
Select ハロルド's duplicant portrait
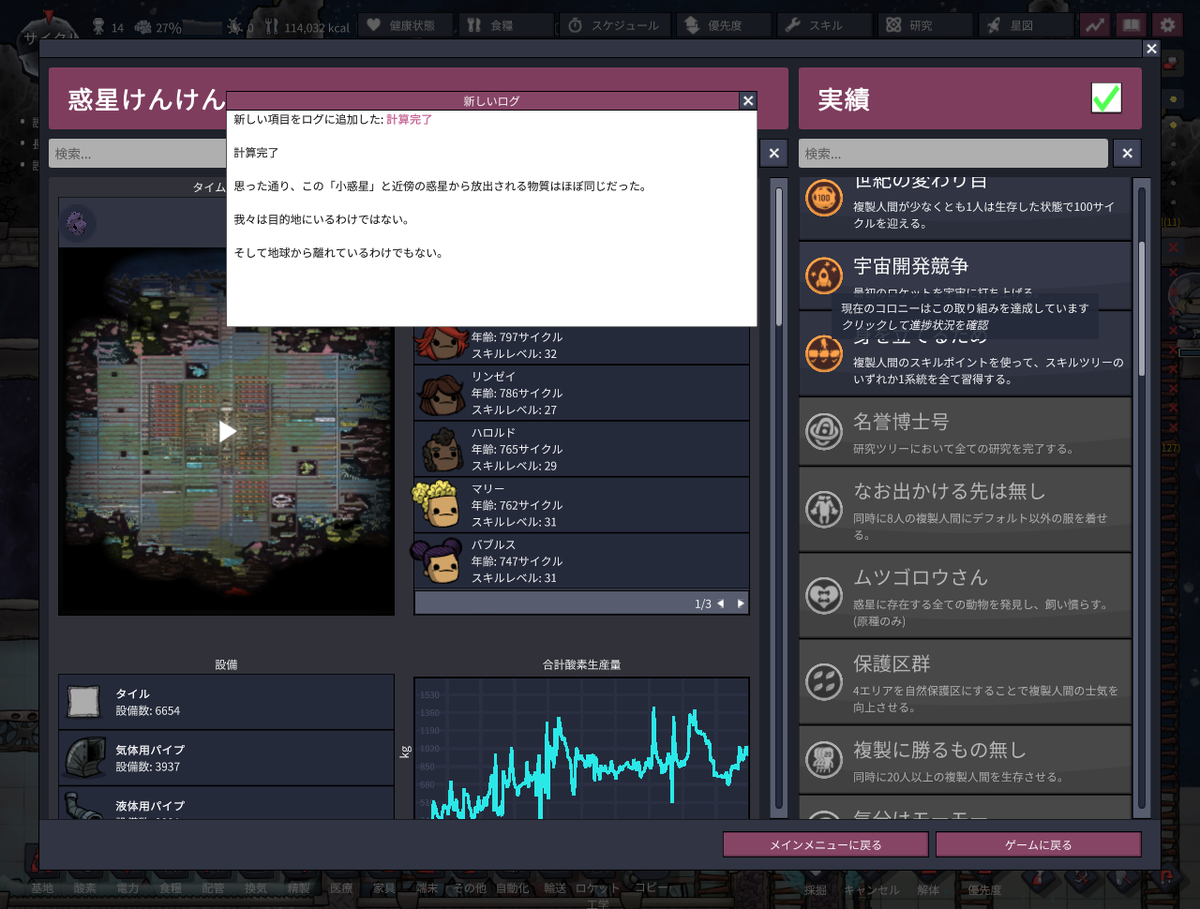441,449
